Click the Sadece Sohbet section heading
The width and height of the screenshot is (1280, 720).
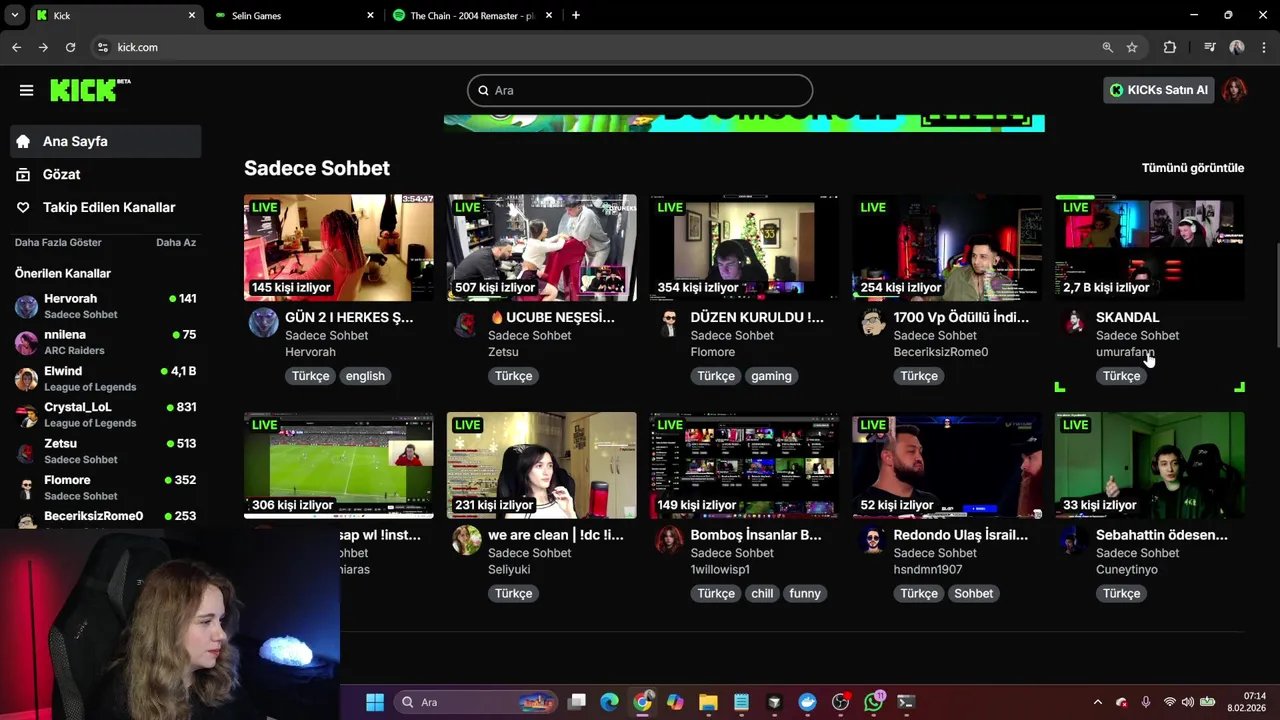click(317, 168)
